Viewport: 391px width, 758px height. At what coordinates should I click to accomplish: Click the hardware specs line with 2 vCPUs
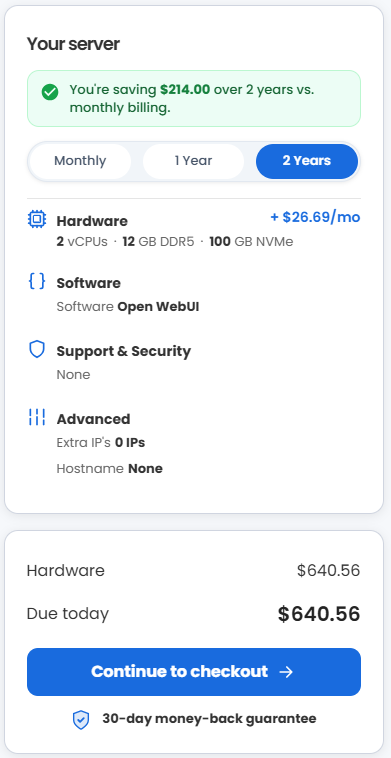coord(175,241)
